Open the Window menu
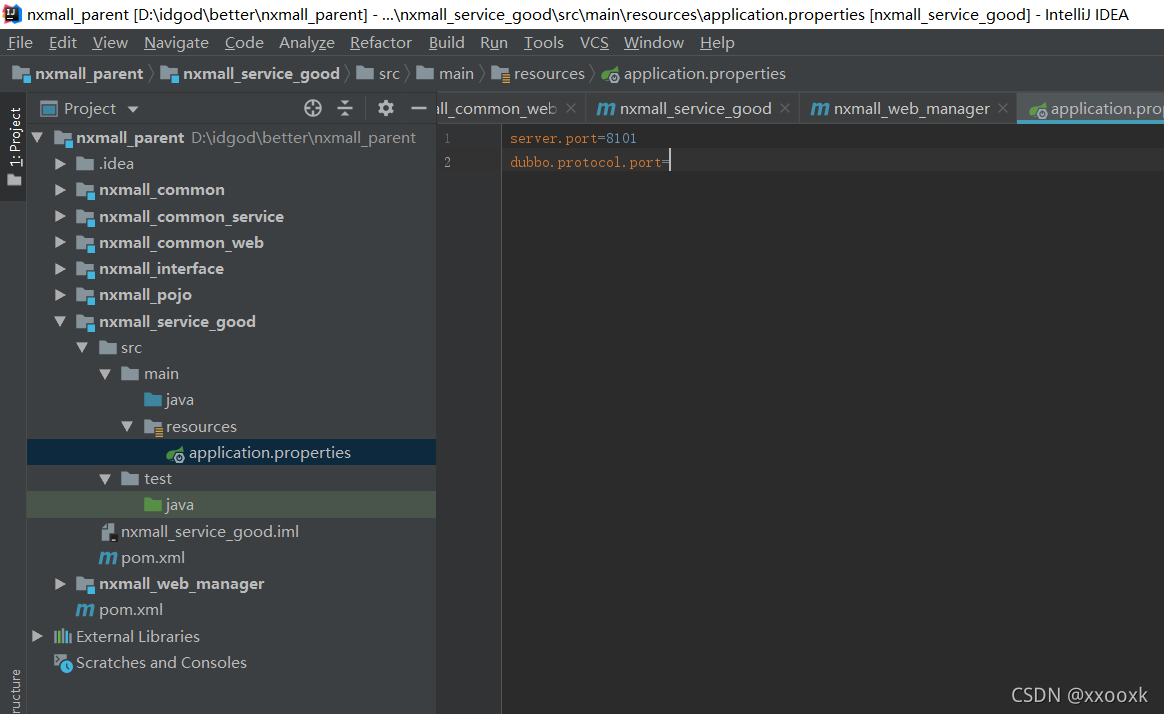The width and height of the screenshot is (1164, 714). coord(653,43)
